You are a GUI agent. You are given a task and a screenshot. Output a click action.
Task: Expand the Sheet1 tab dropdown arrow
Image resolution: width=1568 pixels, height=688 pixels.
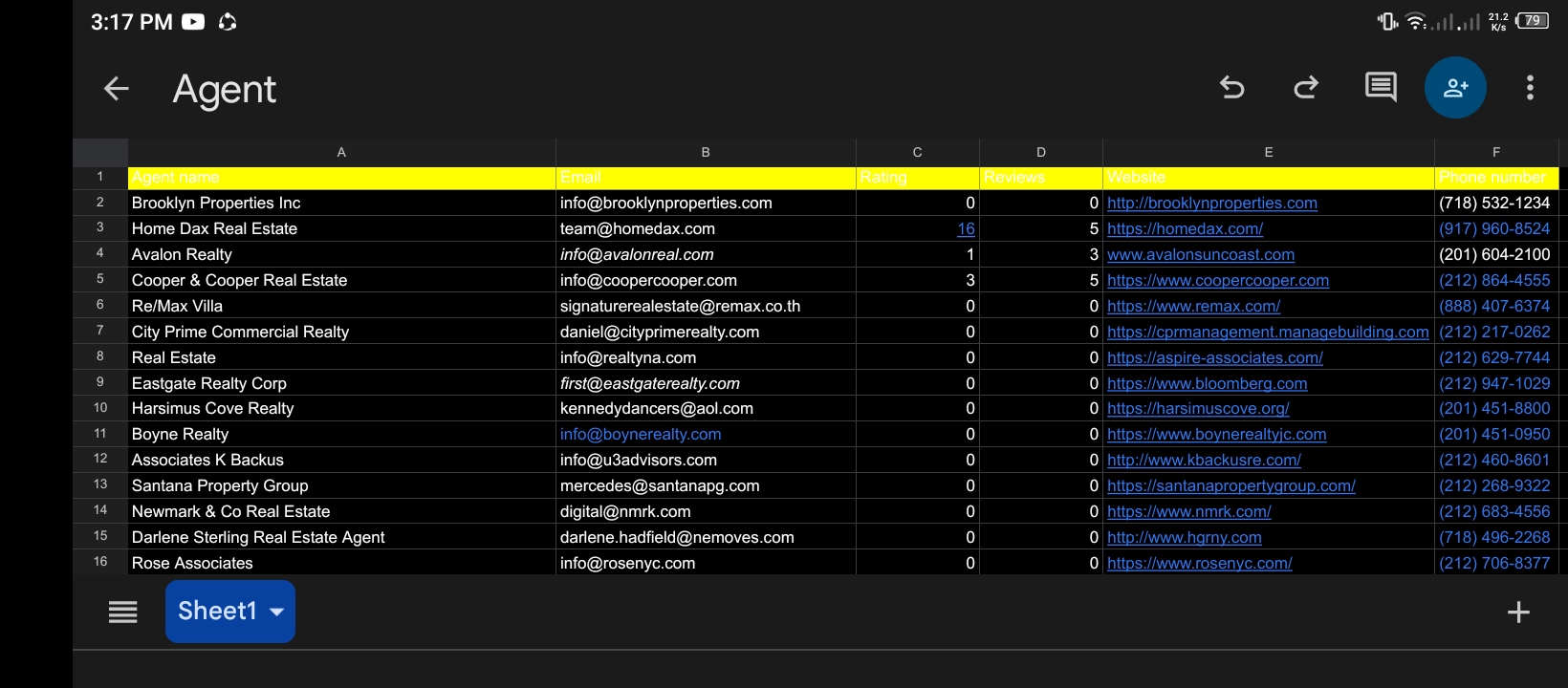pos(277,612)
